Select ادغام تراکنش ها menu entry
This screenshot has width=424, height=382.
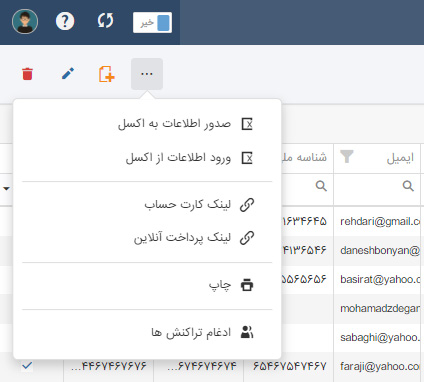point(147,332)
